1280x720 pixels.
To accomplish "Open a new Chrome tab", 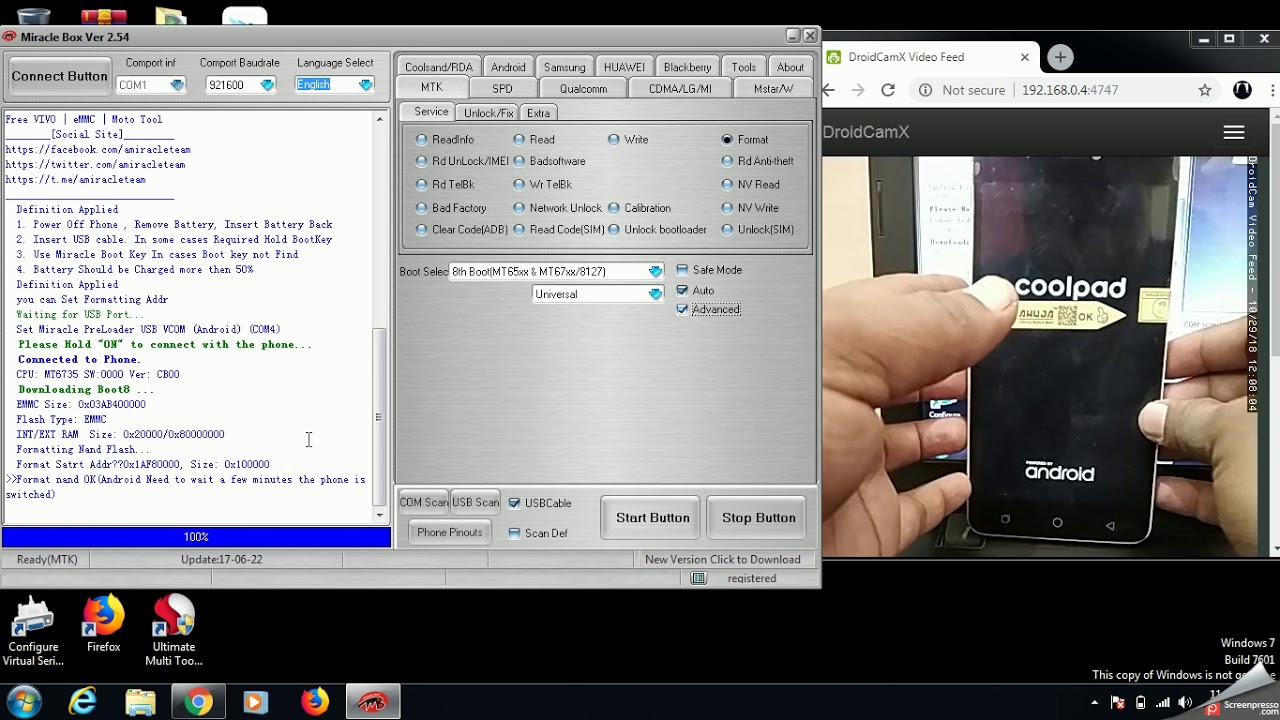I will coord(1061,57).
